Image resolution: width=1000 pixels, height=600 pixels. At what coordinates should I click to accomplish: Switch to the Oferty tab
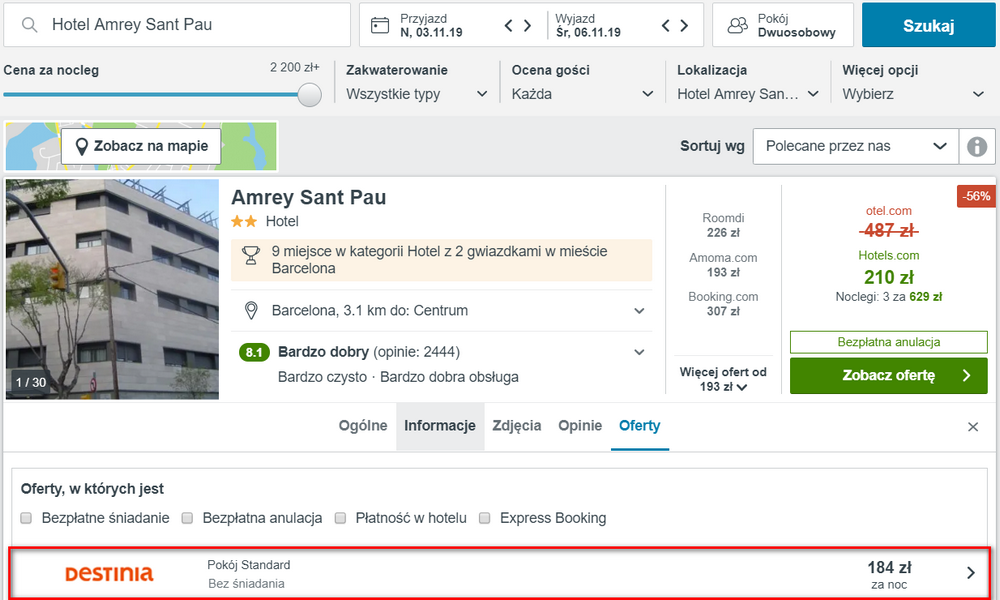tap(640, 426)
